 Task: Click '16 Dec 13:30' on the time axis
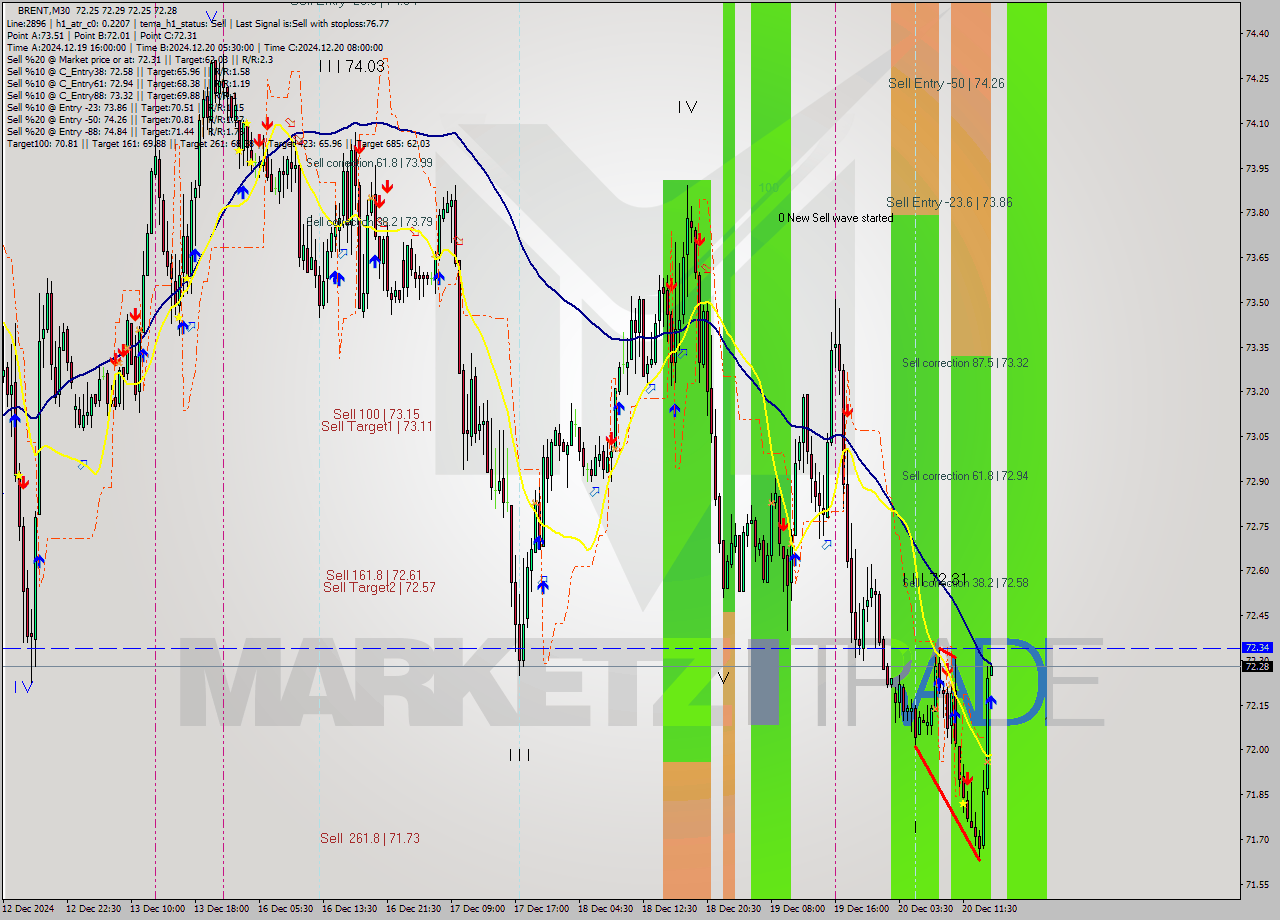click(350, 909)
